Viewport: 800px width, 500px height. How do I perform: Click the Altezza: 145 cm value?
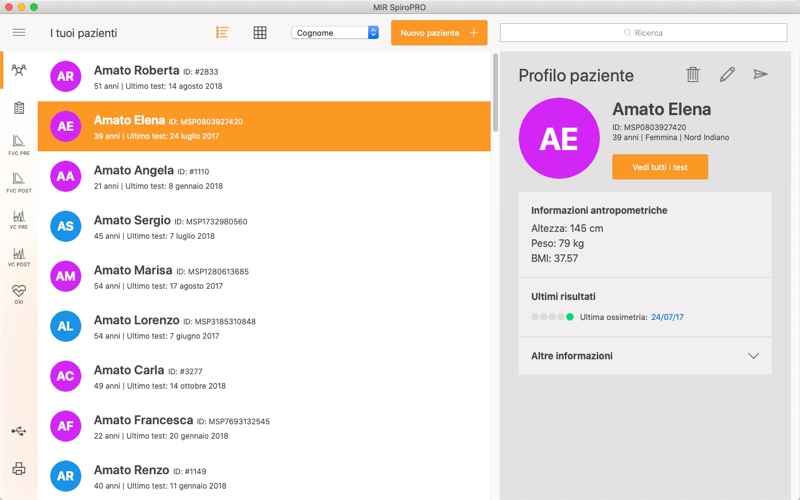click(567, 229)
